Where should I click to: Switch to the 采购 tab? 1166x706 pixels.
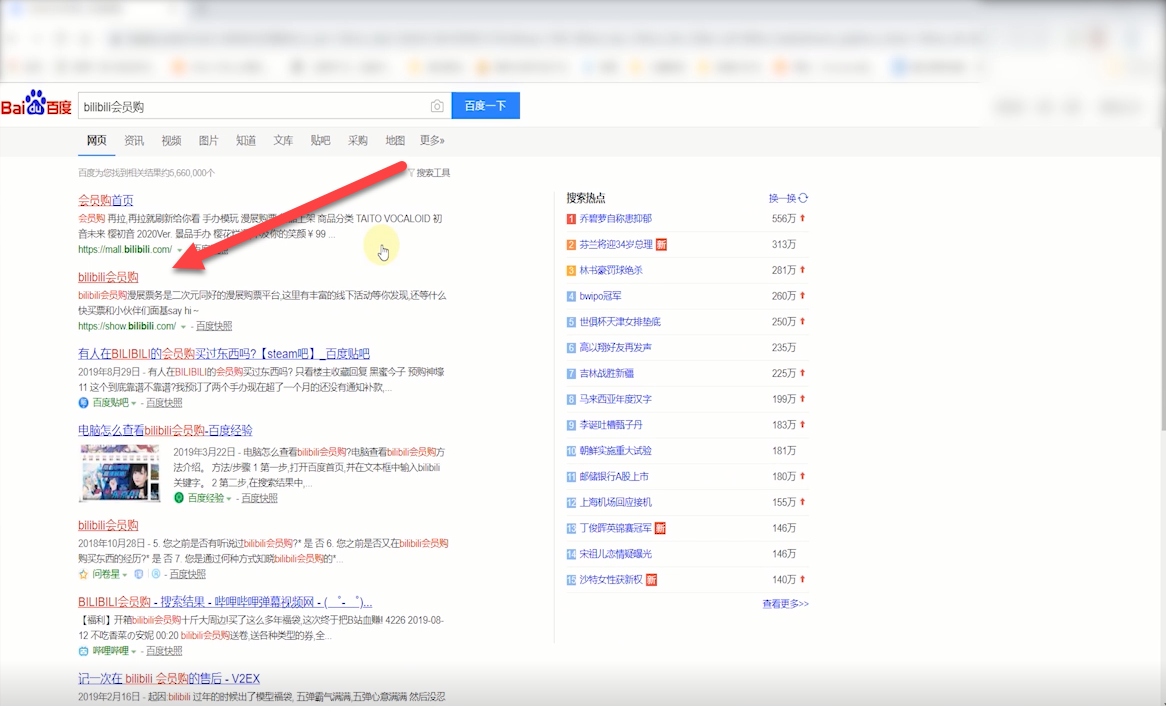click(x=357, y=140)
